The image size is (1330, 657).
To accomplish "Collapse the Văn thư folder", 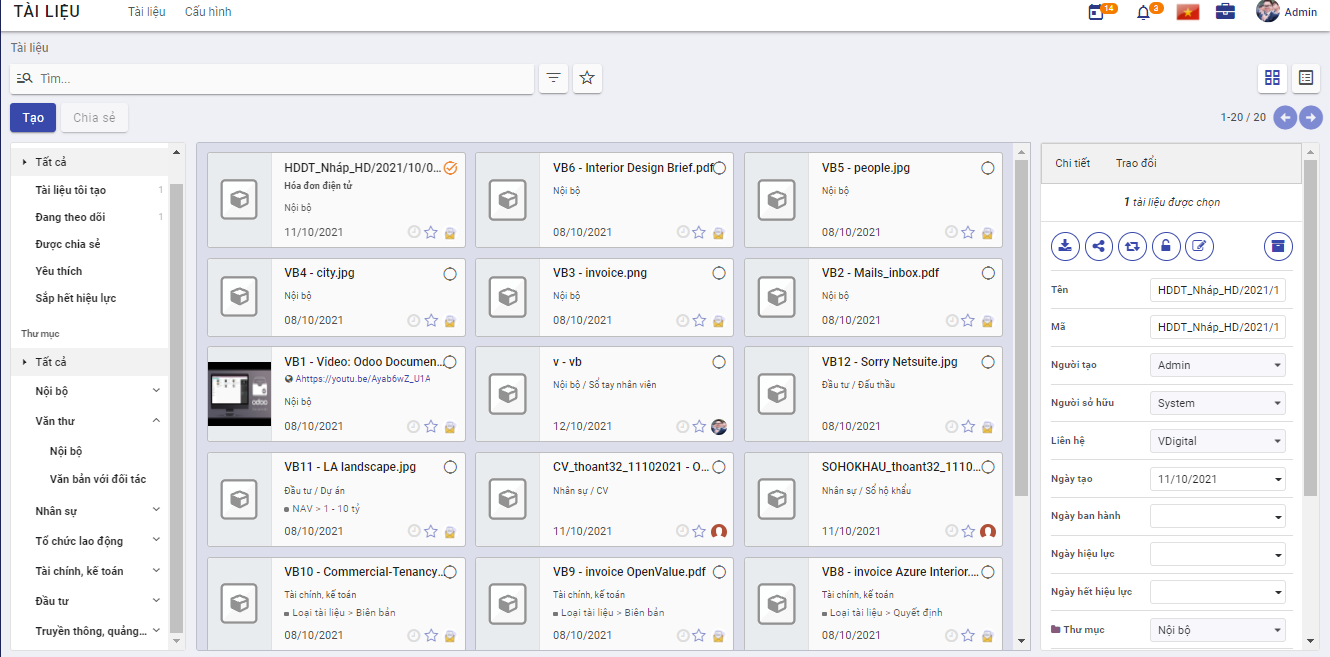I will [156, 421].
